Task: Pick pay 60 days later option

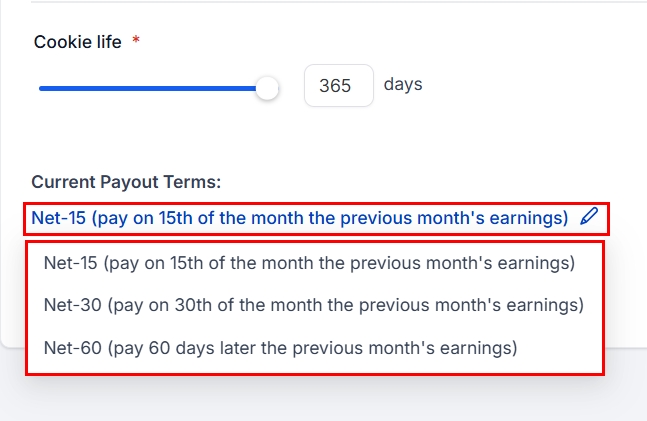Action: click(280, 348)
